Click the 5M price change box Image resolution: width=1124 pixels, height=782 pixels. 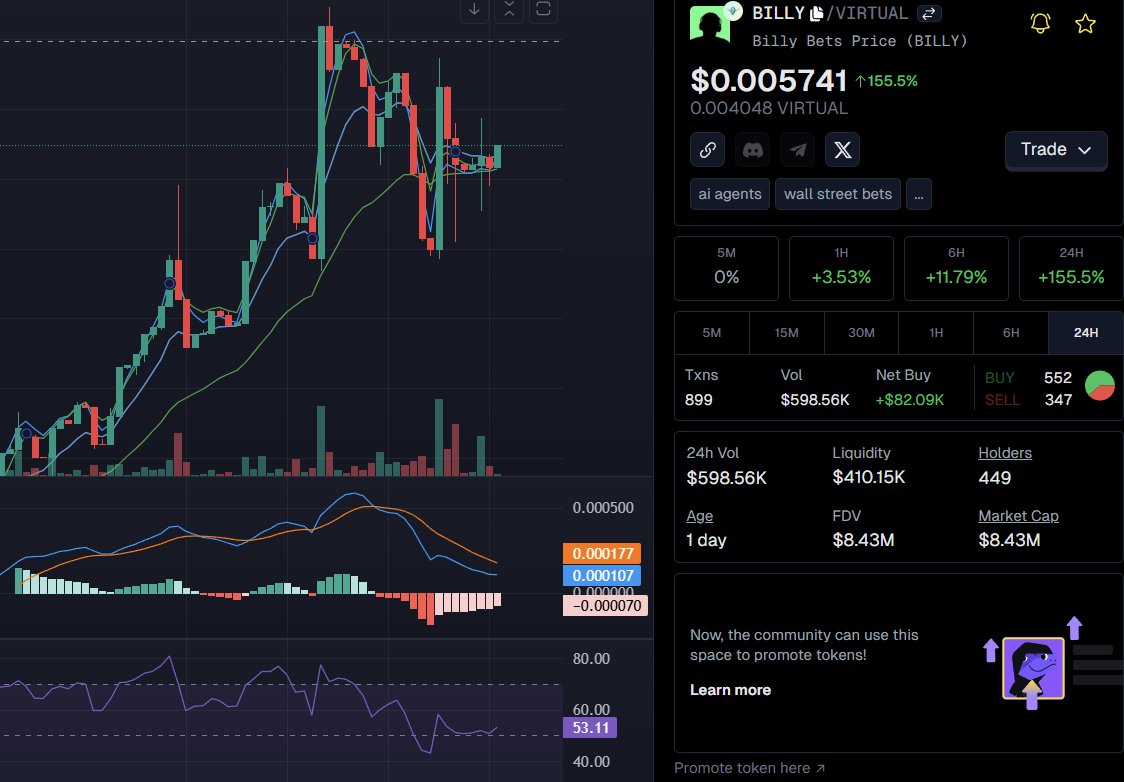tap(726, 268)
